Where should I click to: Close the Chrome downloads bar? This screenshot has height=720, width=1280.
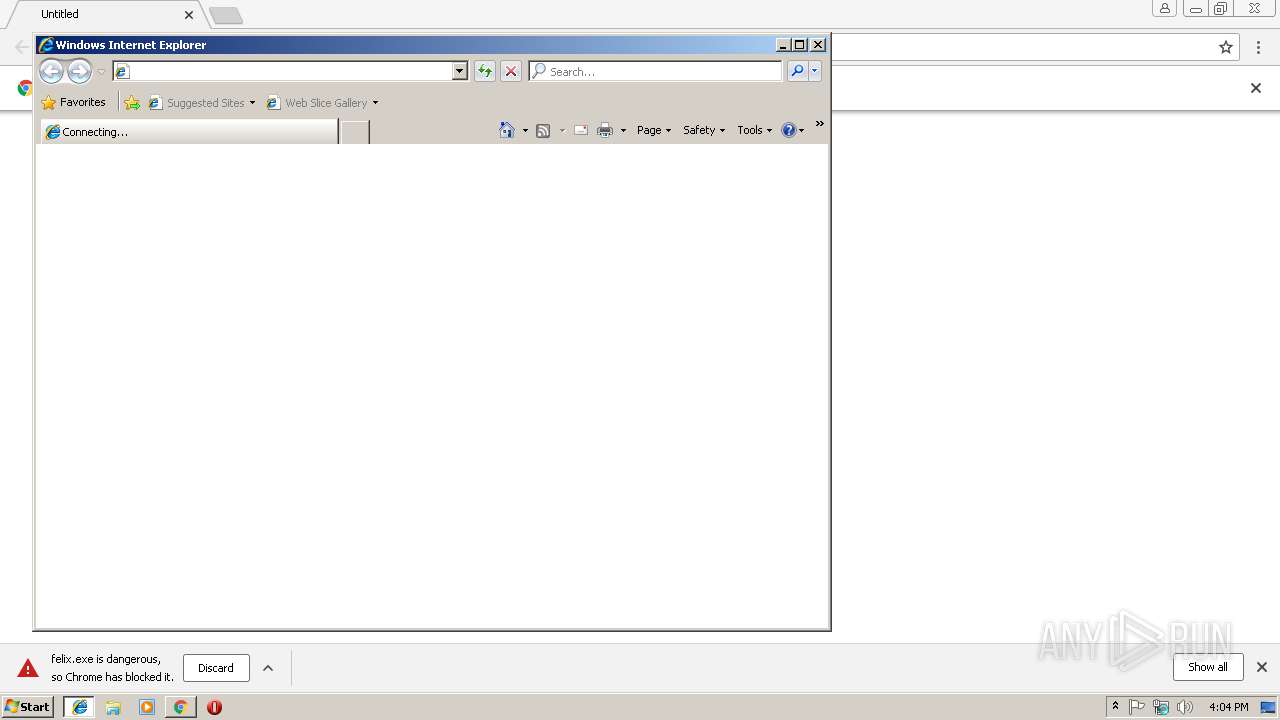(1261, 667)
